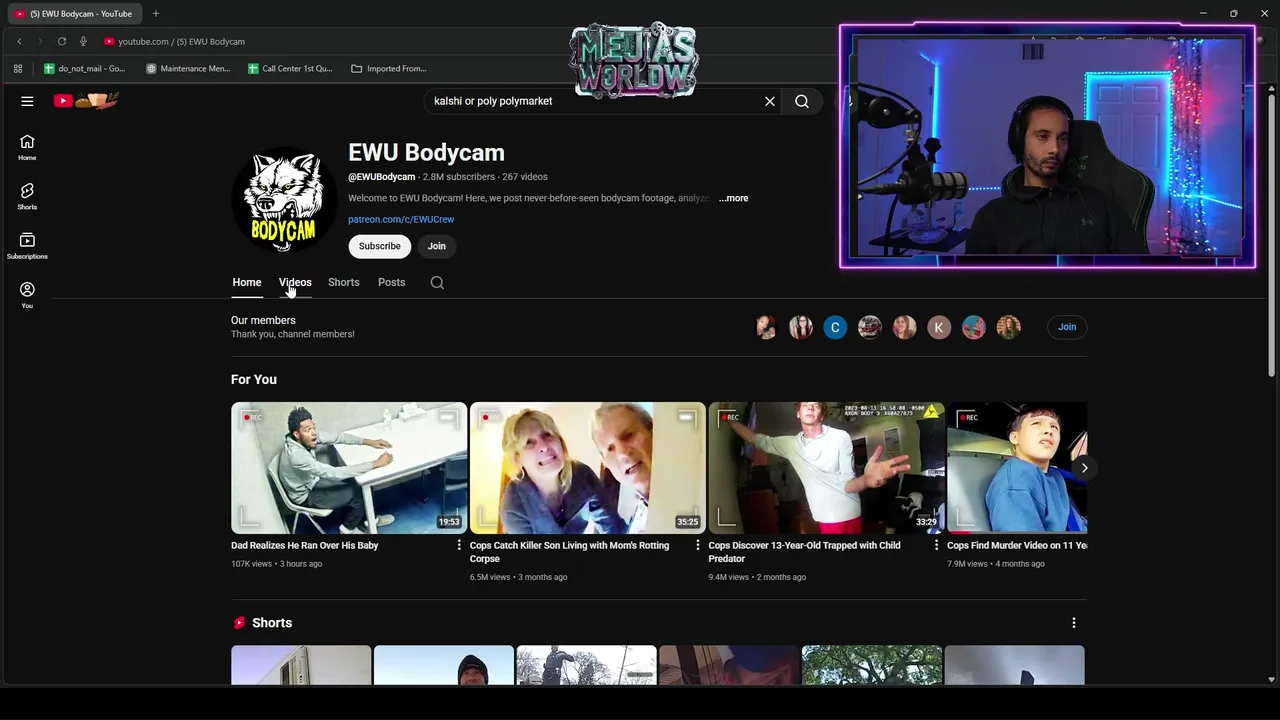Viewport: 1280px width, 720px height.
Task: Switch to the Shorts channel tab
Action: [x=343, y=283]
